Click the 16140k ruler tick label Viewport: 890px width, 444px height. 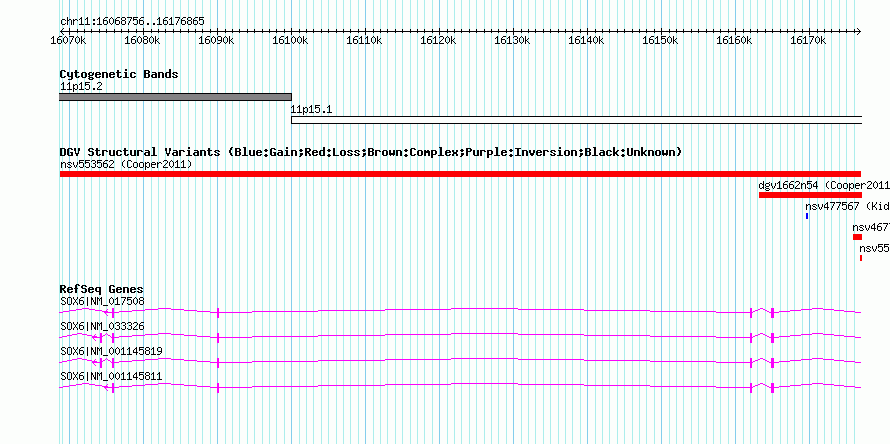click(x=586, y=41)
